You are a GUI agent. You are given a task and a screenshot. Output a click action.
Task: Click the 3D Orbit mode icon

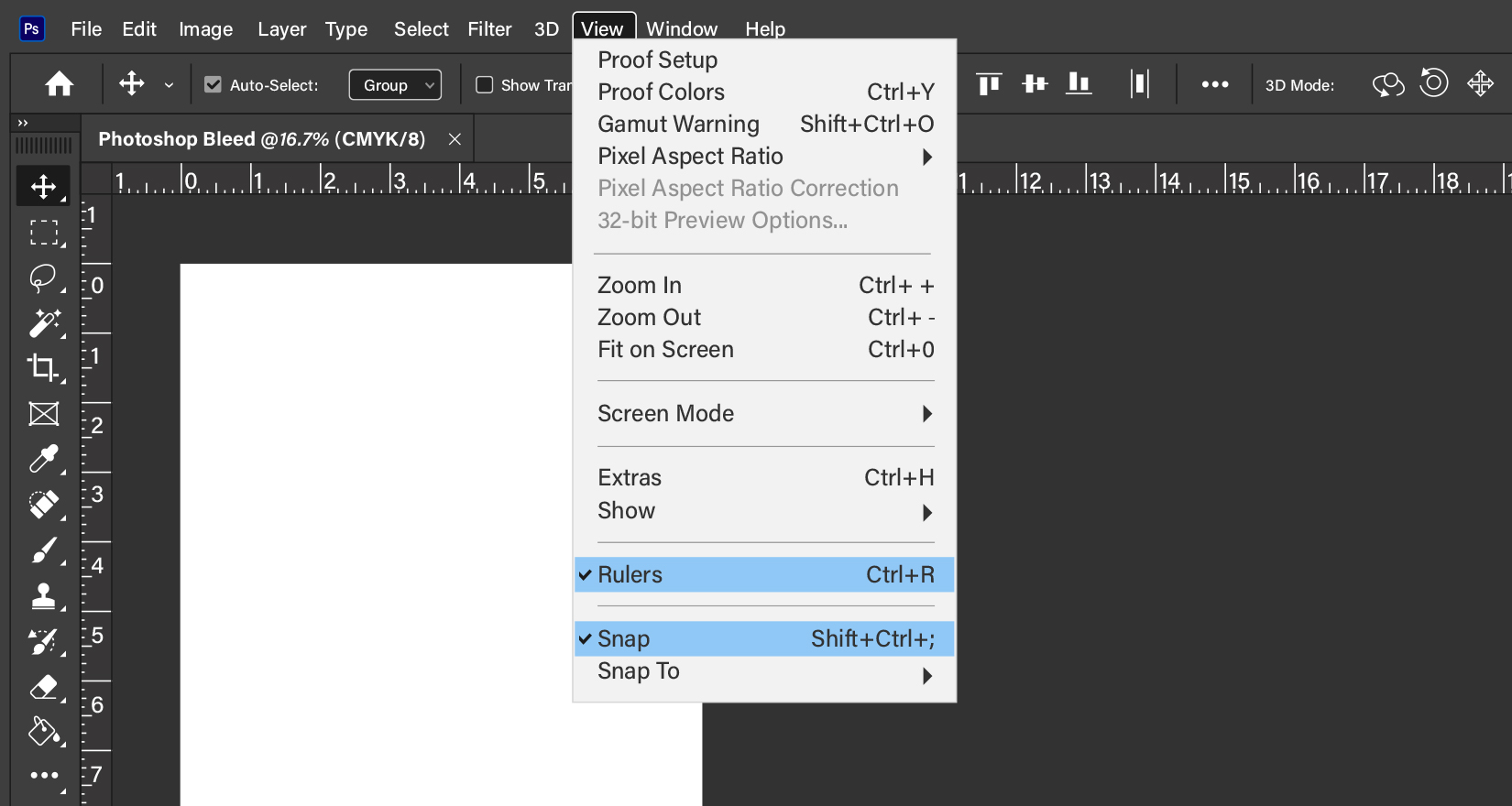click(1388, 84)
